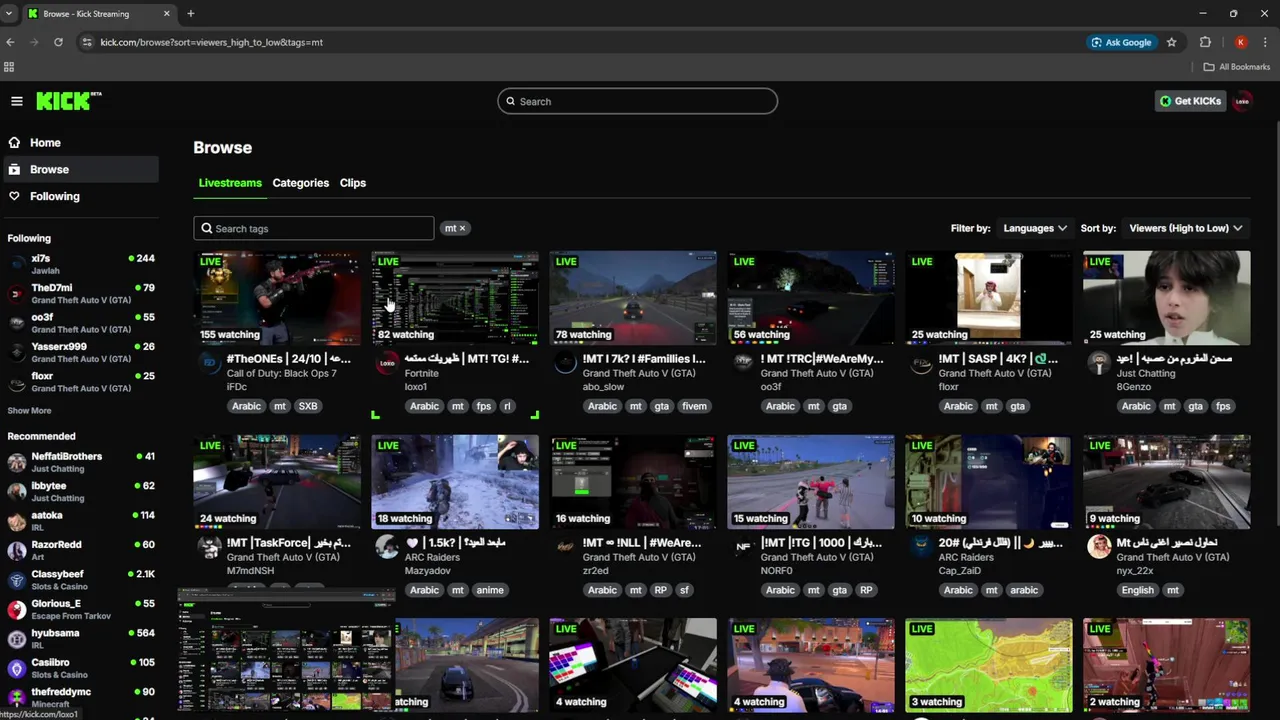1280x720 pixels.
Task: View site information icon in address bar
Action: click(x=87, y=42)
